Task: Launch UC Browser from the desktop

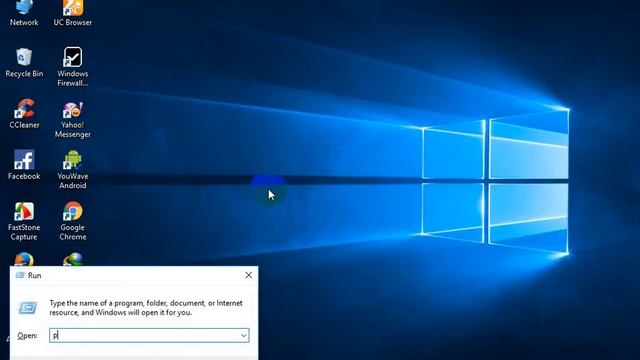Action: [73, 13]
